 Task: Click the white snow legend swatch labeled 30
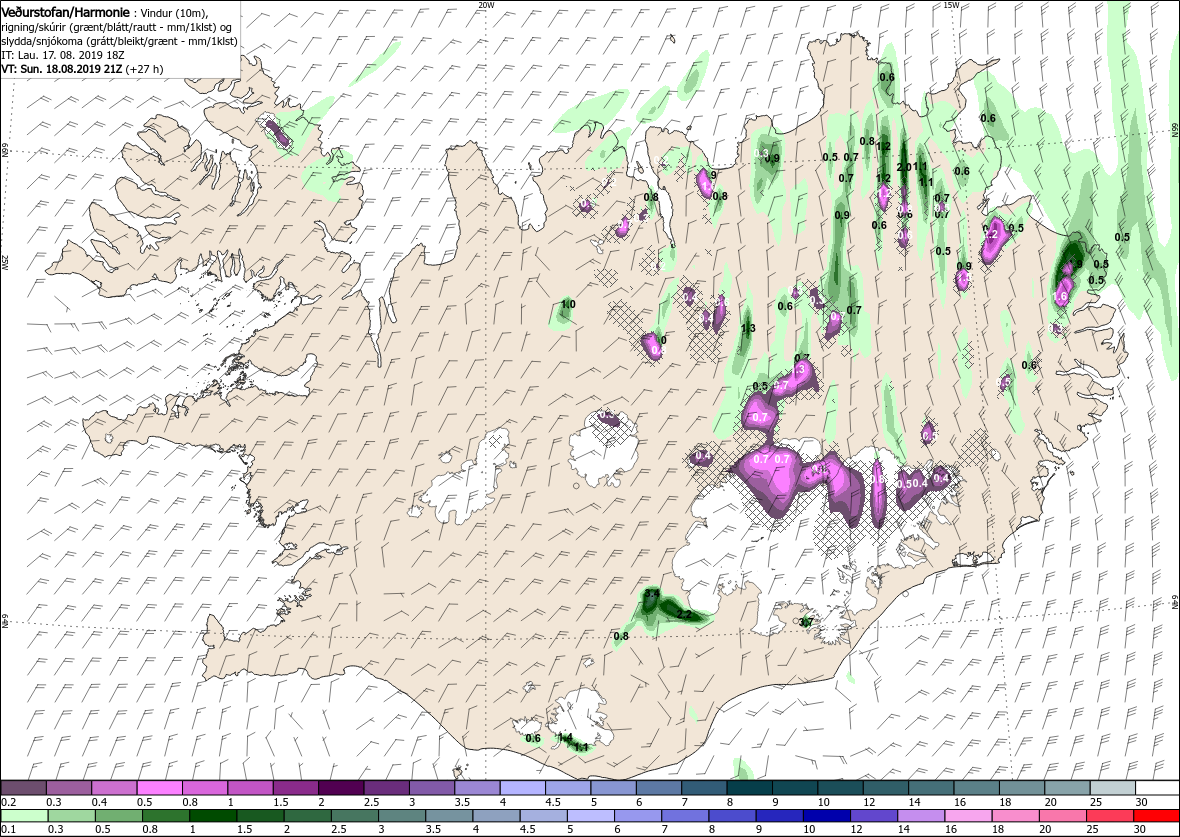(x=1157, y=787)
